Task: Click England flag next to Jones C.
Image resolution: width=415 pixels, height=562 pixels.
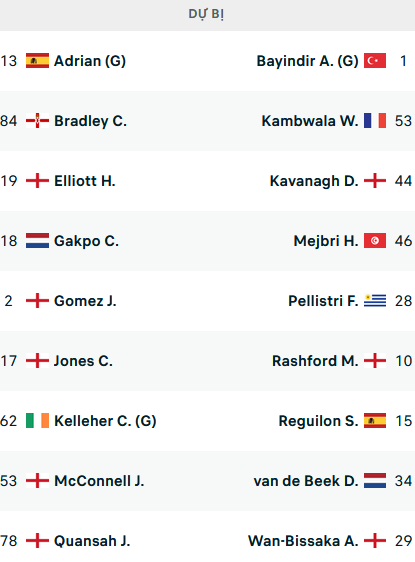Action: [x=37, y=361]
